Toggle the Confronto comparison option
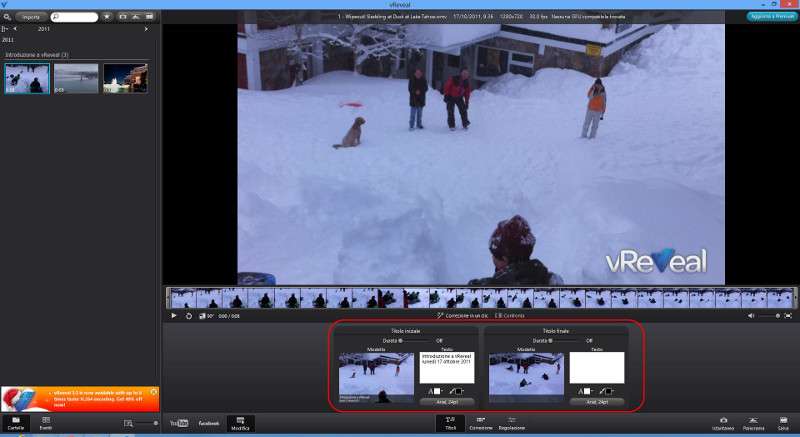 click(x=508, y=315)
